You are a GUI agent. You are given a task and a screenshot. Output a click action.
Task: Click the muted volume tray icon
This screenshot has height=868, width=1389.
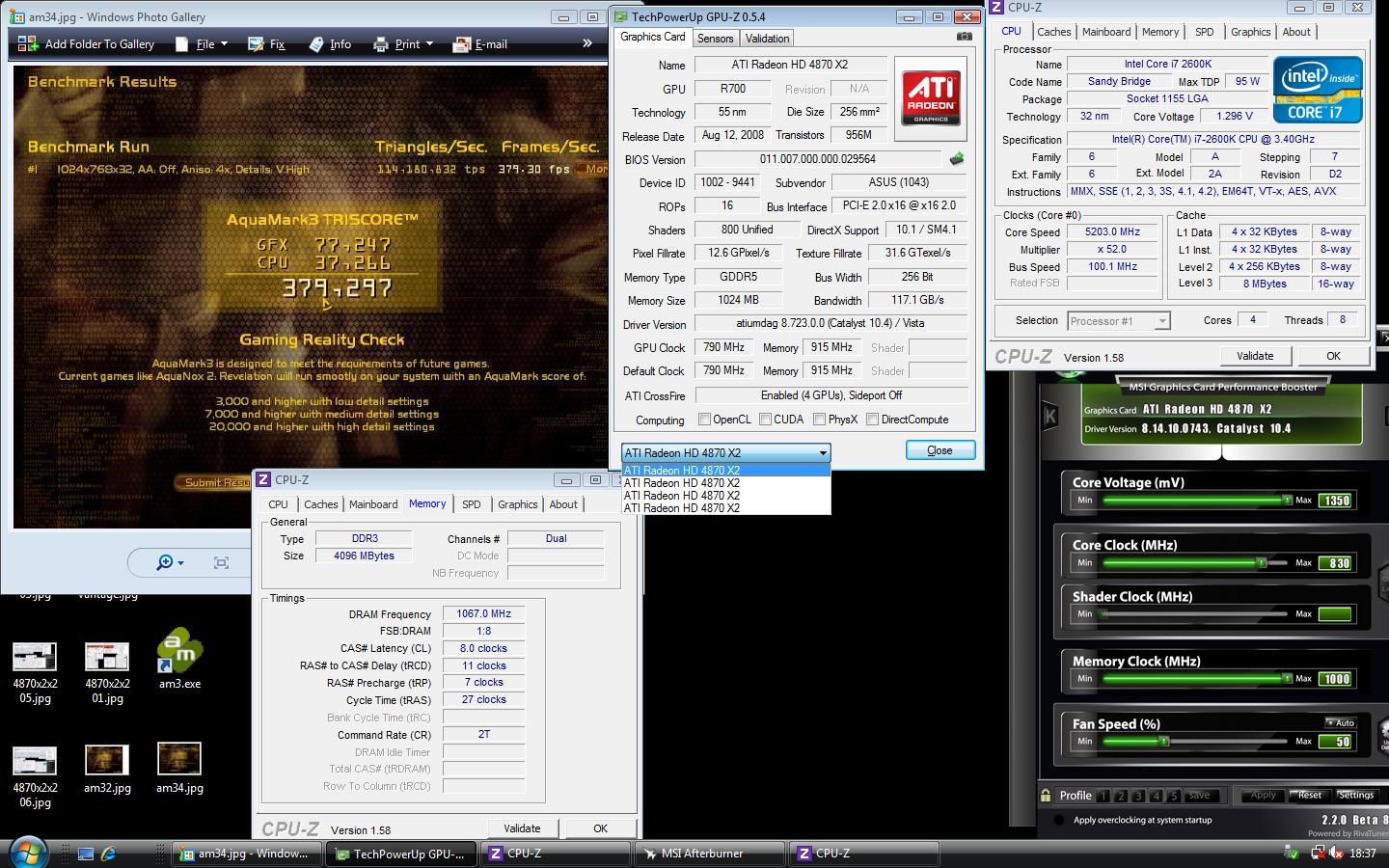[x=1337, y=854]
